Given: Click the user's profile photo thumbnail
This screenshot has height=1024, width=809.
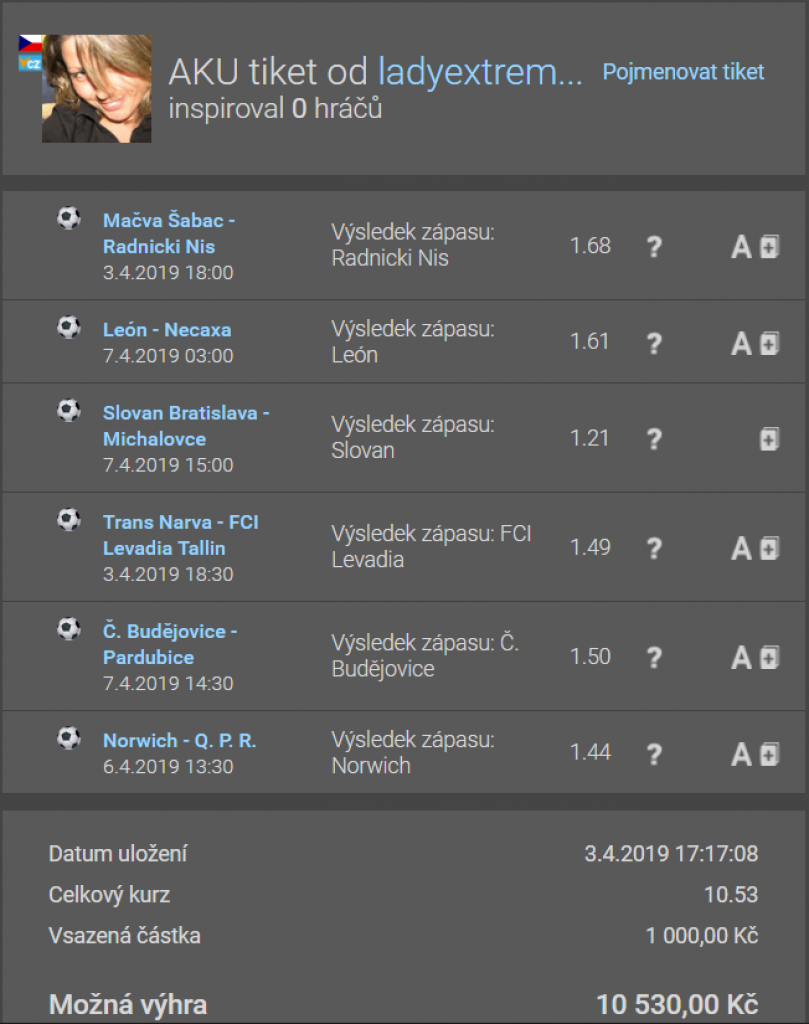Looking at the screenshot, I should 97,89.
